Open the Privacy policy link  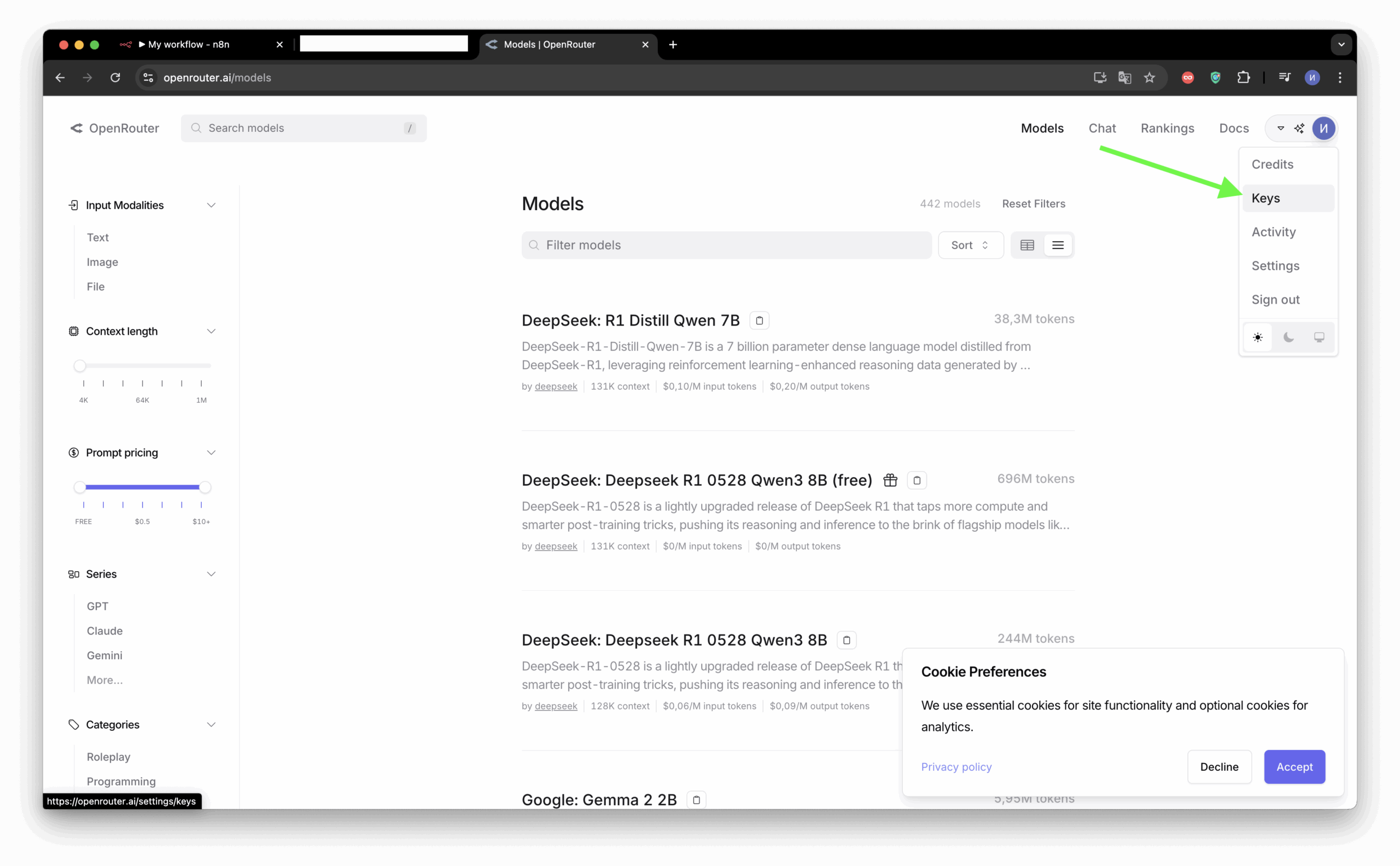(x=956, y=766)
